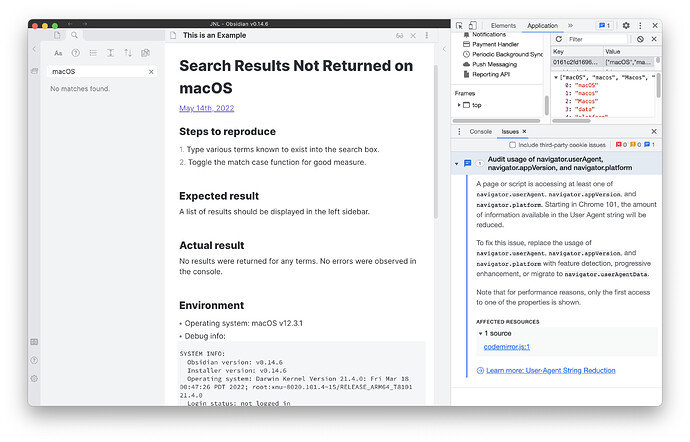Clear the macOS search query
690x442 pixels.
point(151,72)
